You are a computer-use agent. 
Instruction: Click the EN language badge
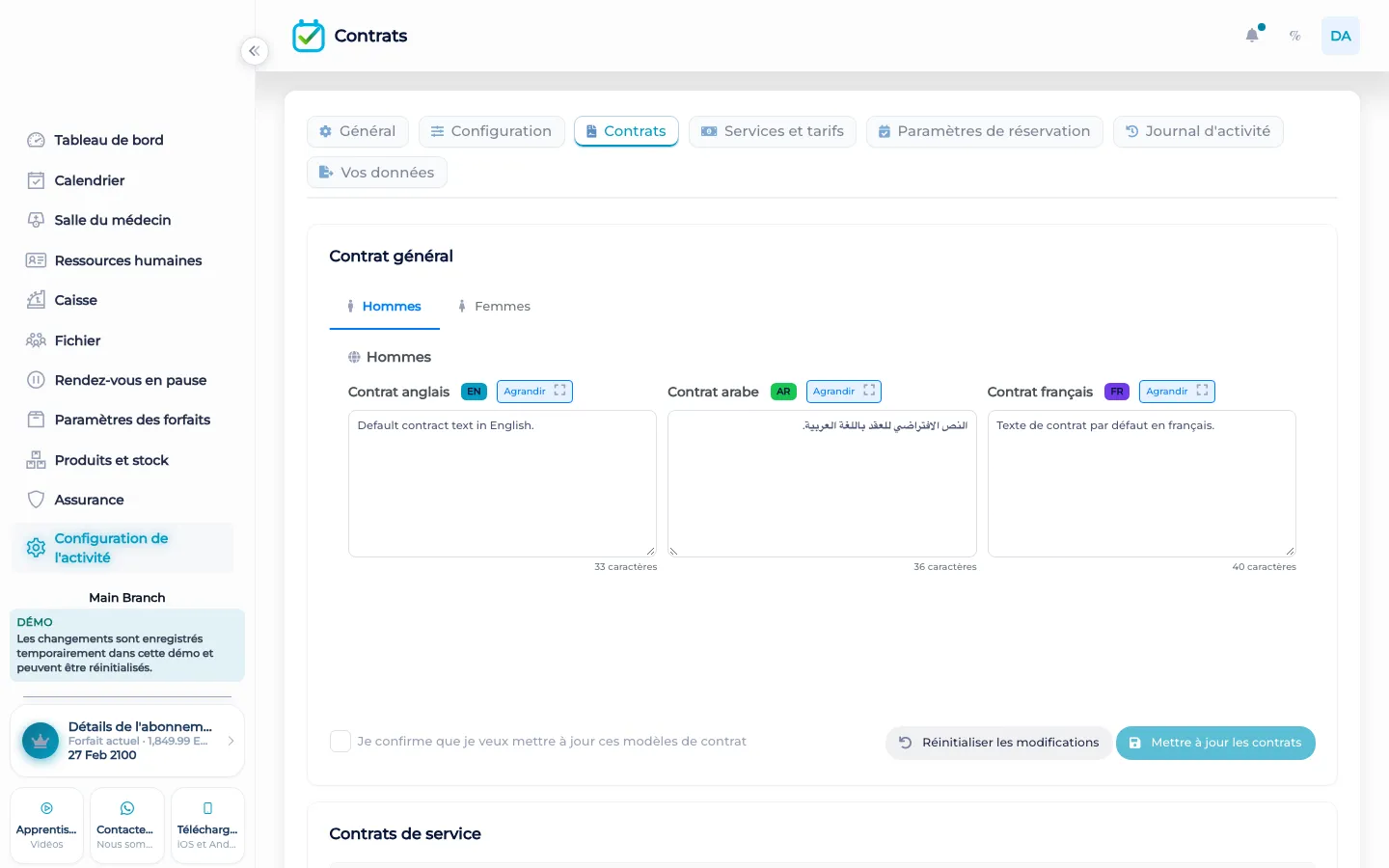point(474,392)
